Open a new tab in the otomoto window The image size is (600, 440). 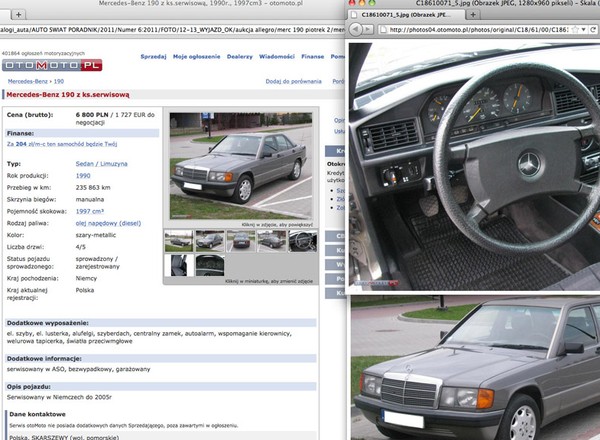point(18,15)
